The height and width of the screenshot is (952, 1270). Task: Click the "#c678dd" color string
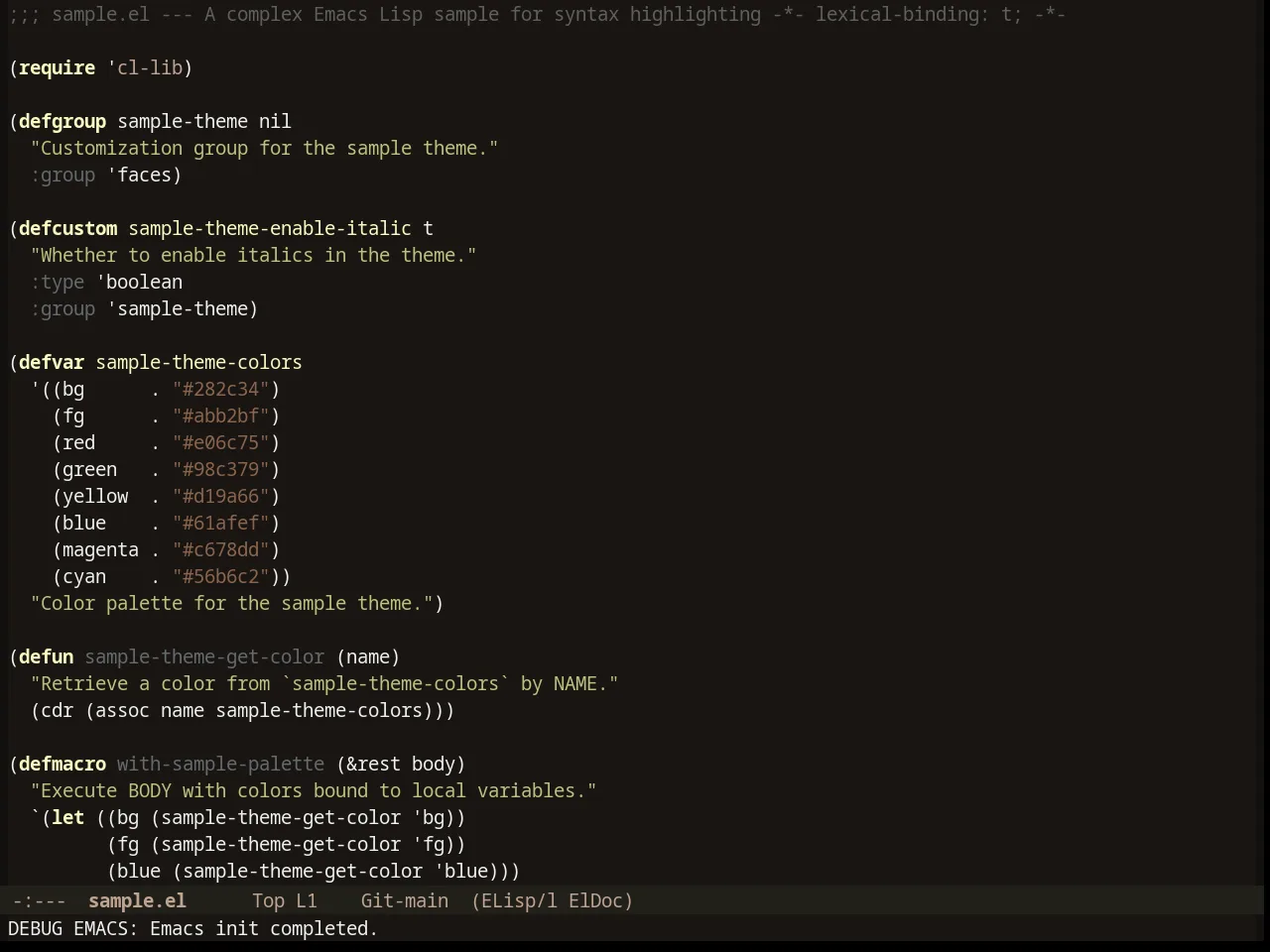221,550
